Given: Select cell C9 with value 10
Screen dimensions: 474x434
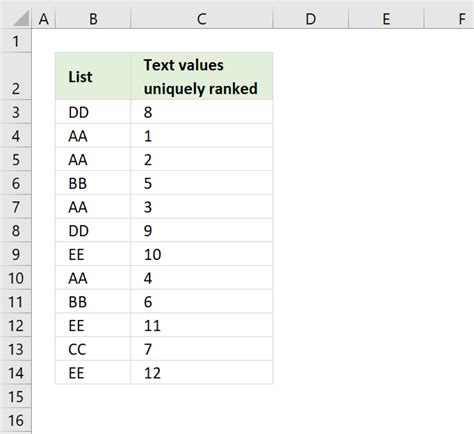Looking at the screenshot, I should coord(202,254).
